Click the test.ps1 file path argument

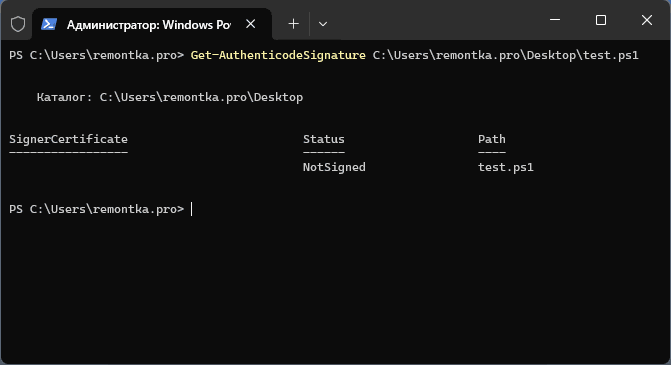[505, 55]
